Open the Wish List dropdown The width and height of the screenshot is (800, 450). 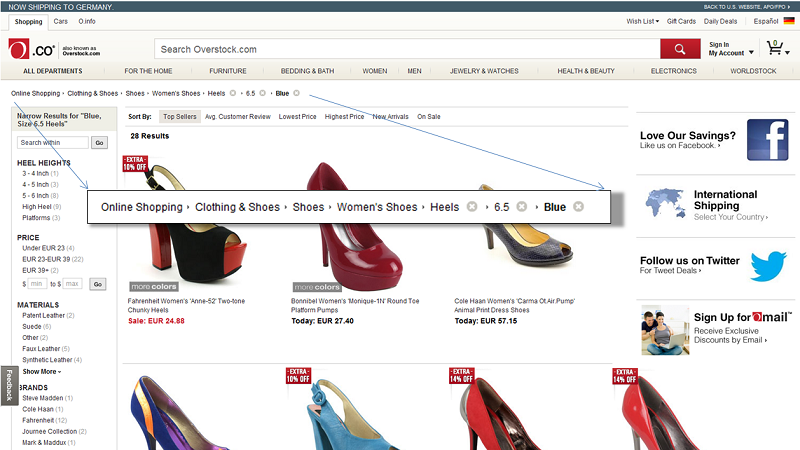pos(642,21)
